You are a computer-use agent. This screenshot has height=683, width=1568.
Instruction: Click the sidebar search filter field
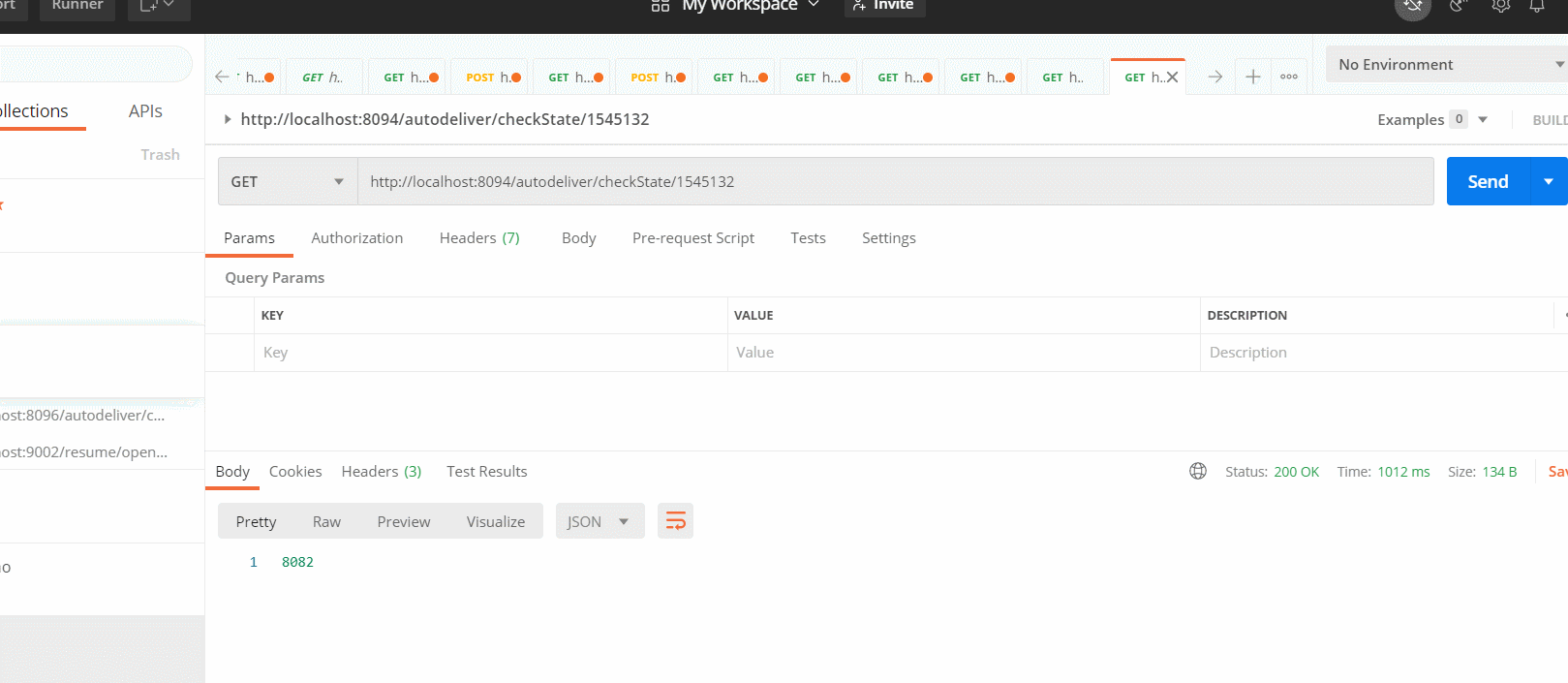pyautogui.click(x=96, y=64)
